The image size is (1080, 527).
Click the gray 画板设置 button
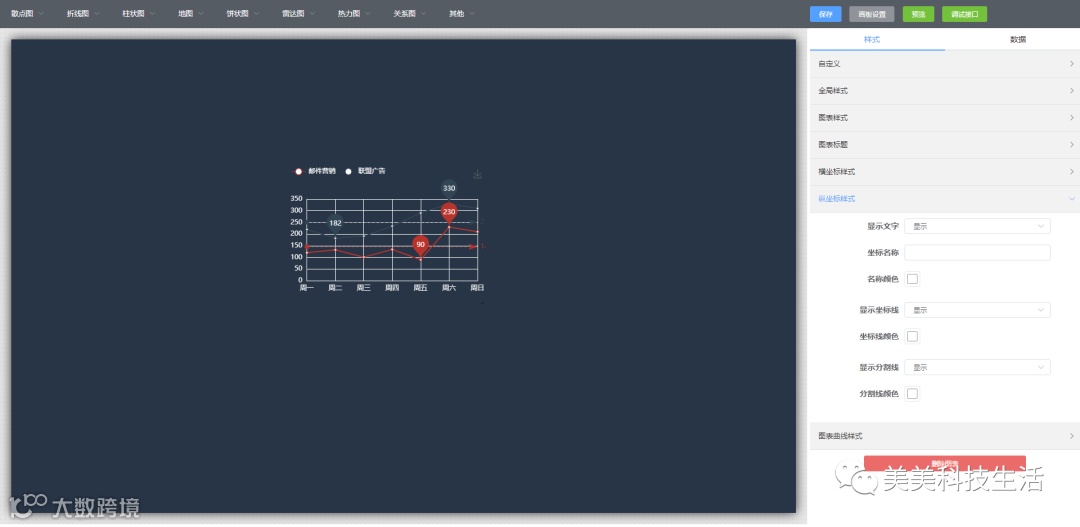click(871, 14)
